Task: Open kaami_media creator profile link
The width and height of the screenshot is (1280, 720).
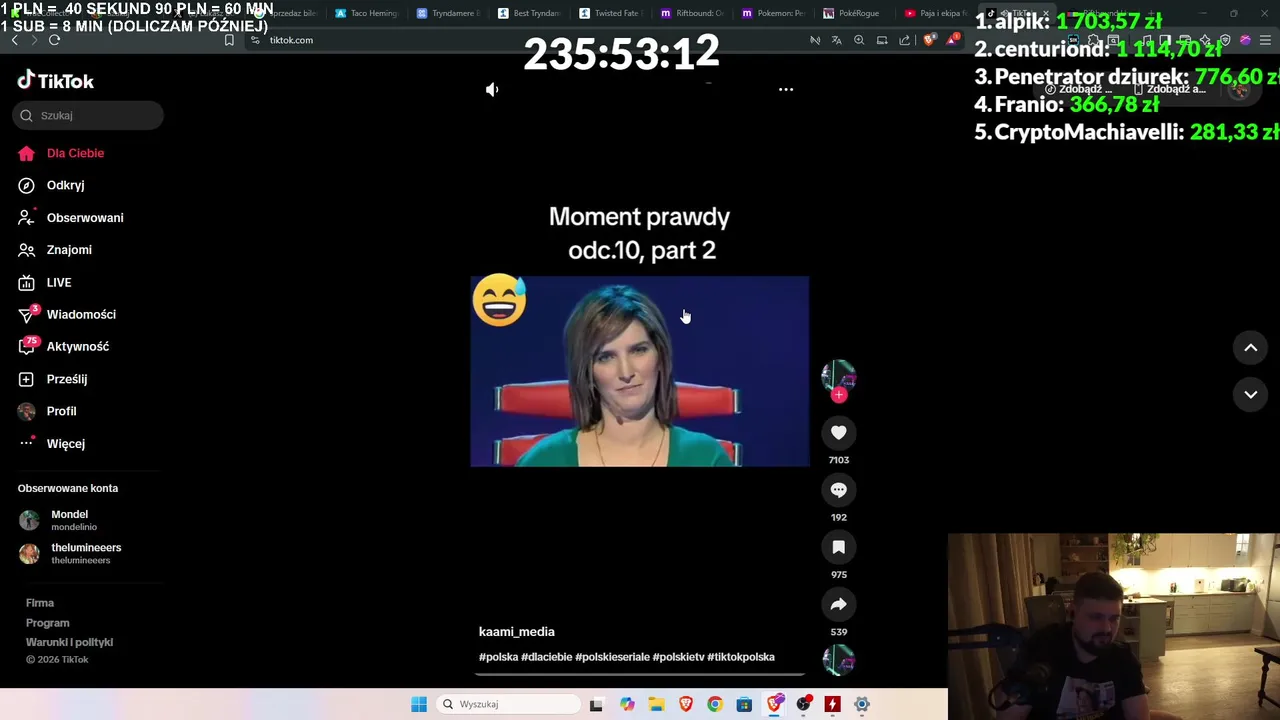Action: click(517, 632)
